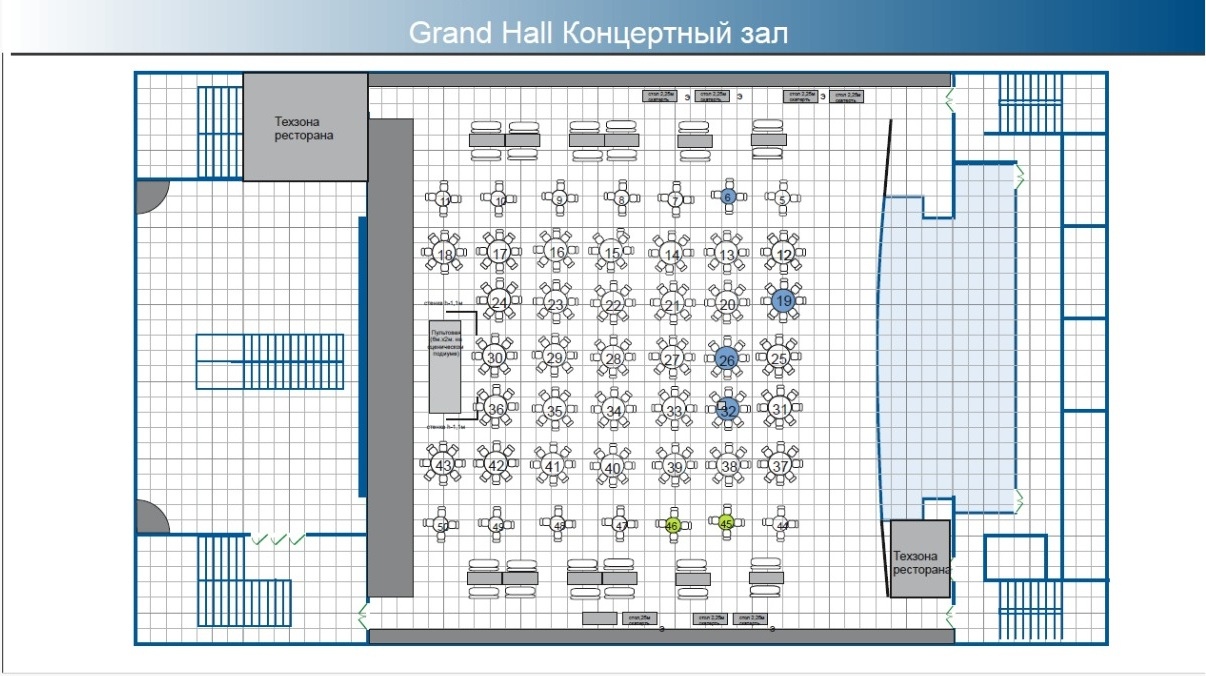This screenshot has width=1206, height=676.
Task: Select table 28 in hall center
Action: coord(613,359)
